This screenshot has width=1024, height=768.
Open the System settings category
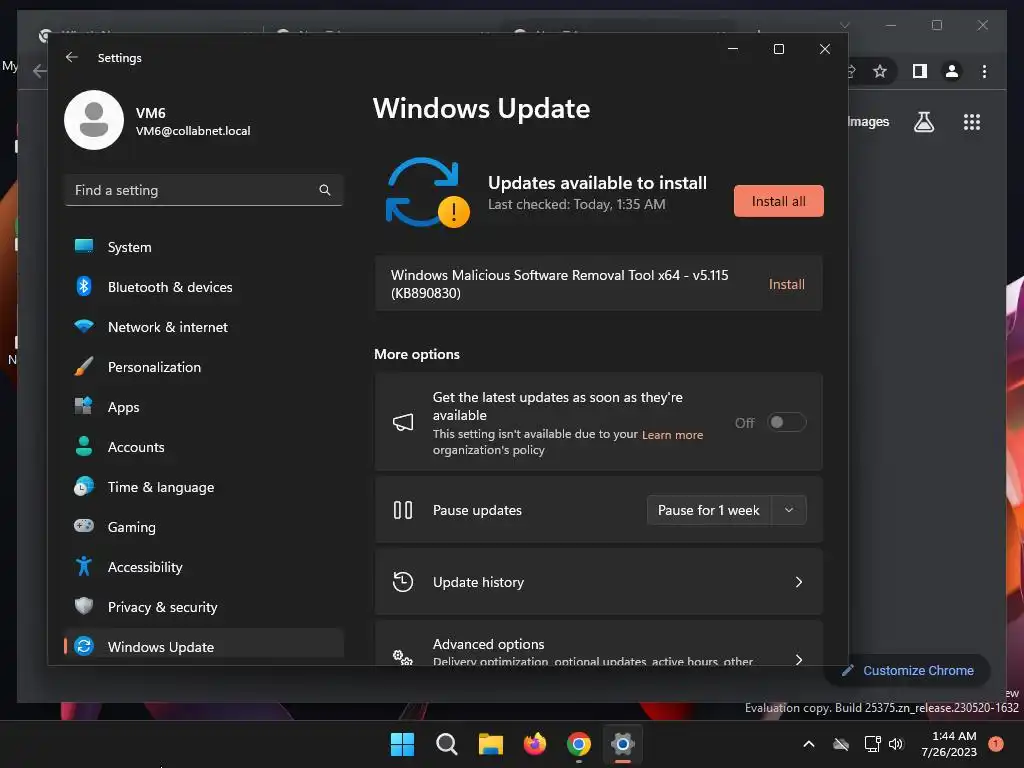204,247
